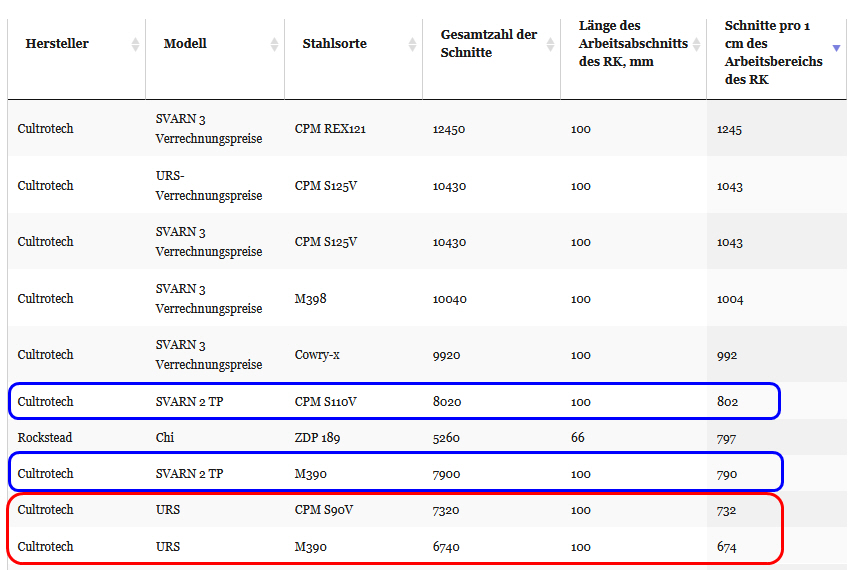Select the 7320 total cuts cell
Screen dimensions: 859x570
[x=445, y=510]
